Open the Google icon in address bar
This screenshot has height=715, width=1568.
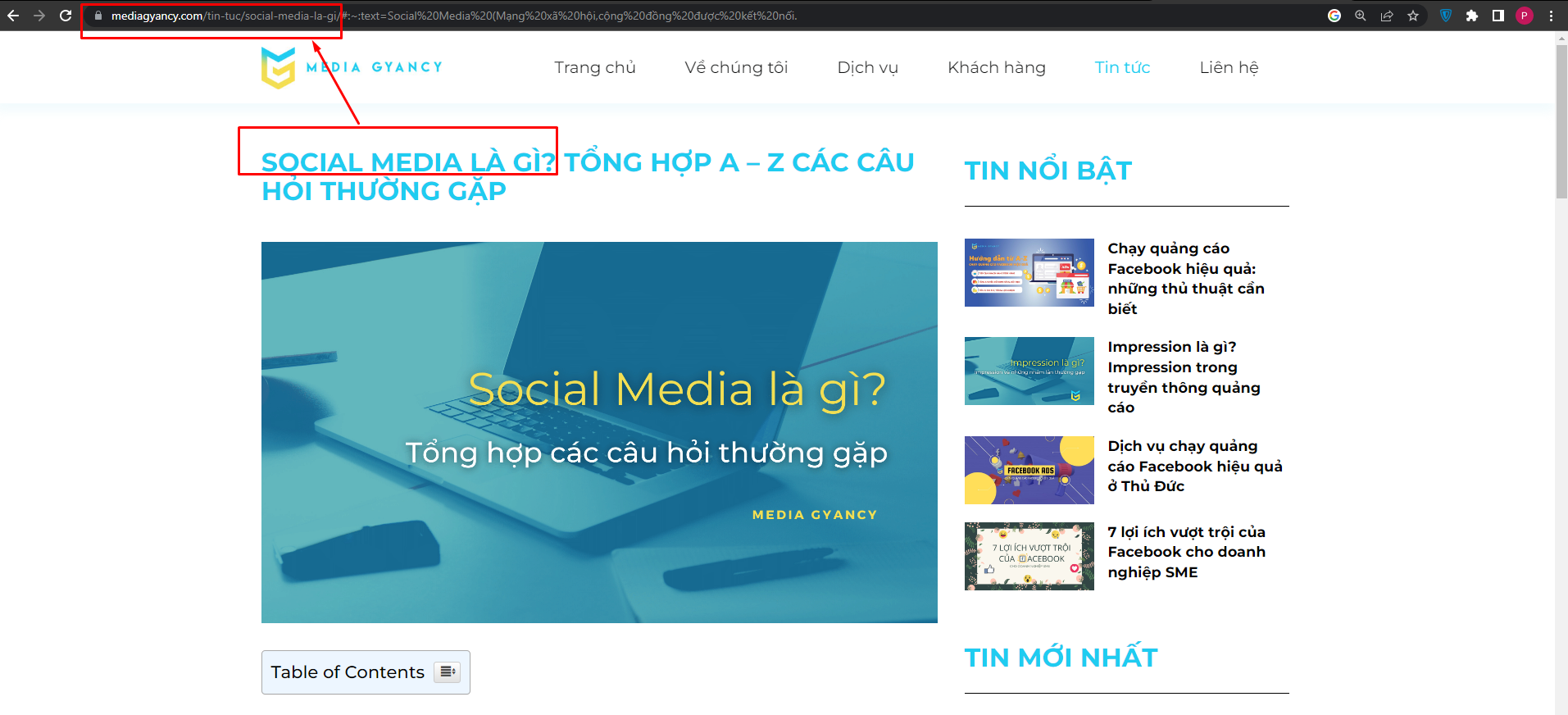click(1334, 16)
